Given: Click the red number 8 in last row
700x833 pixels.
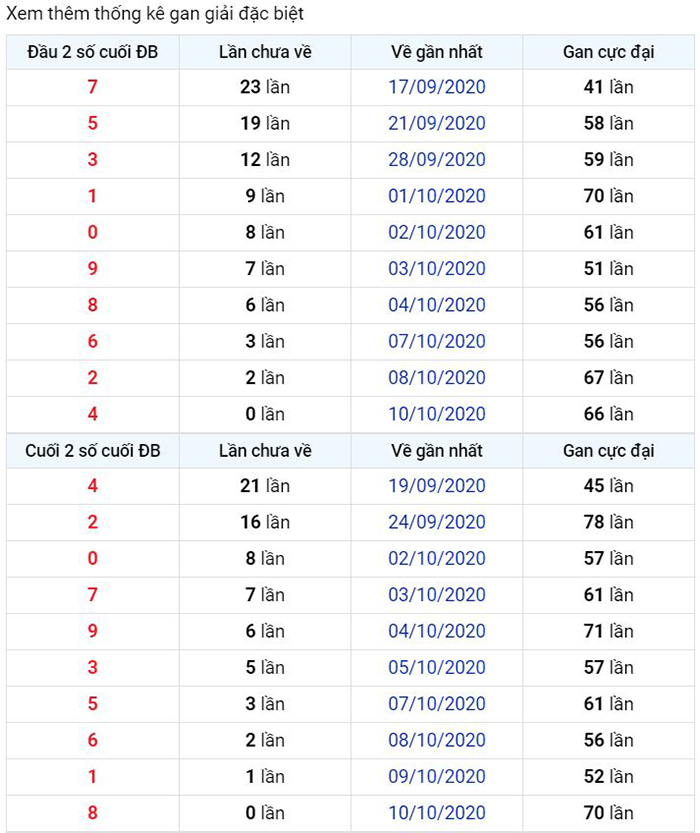Looking at the screenshot, I should [x=92, y=812].
